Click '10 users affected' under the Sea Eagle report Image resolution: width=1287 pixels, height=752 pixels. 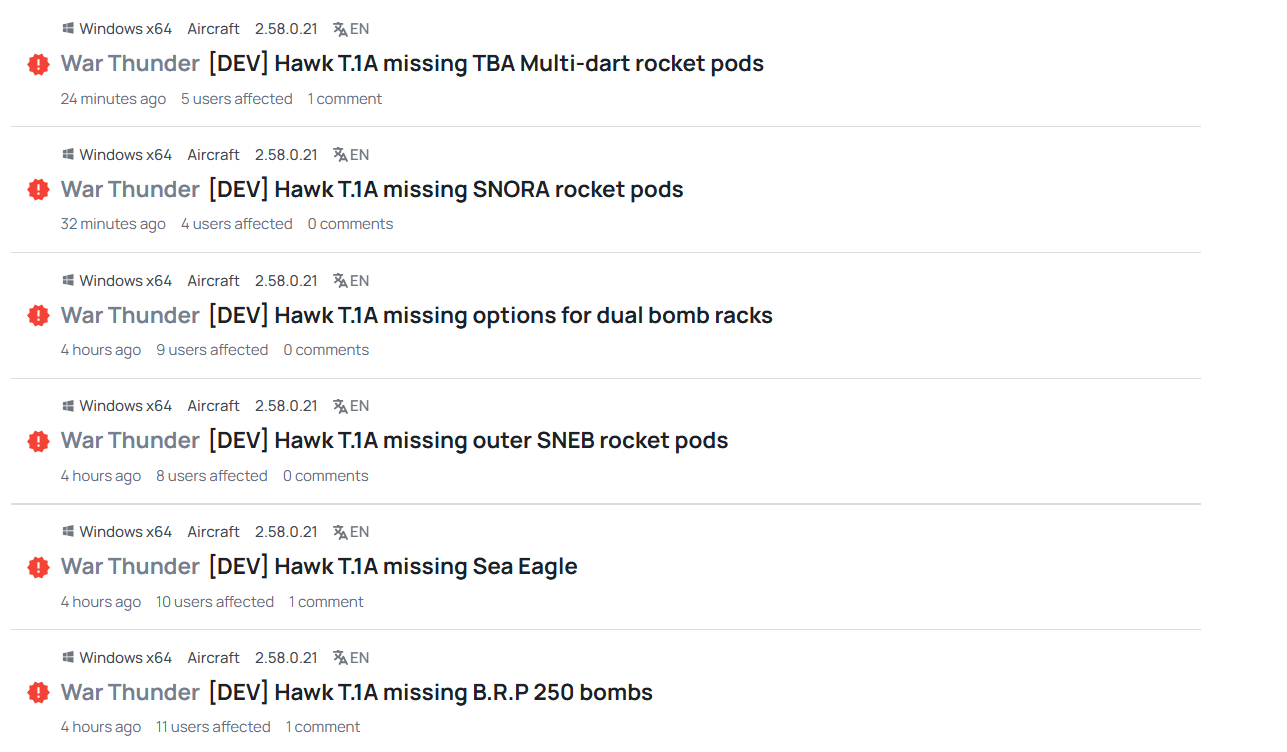(x=215, y=602)
